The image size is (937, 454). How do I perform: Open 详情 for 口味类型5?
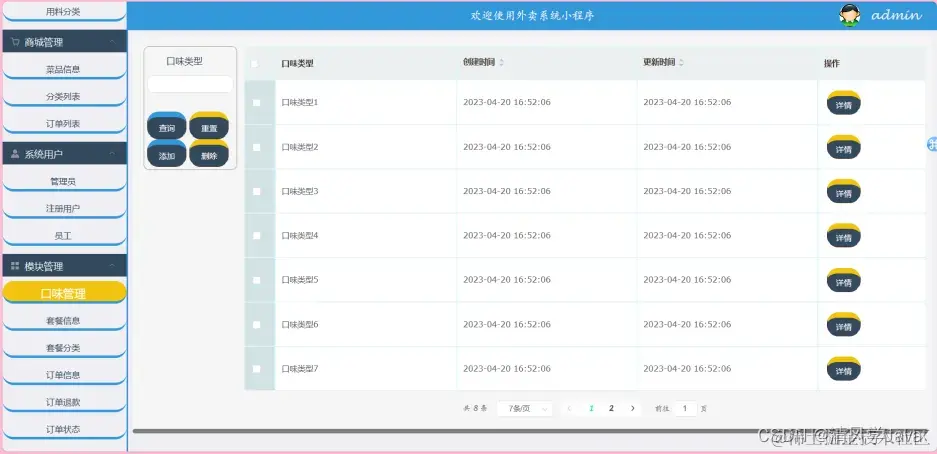coord(844,280)
